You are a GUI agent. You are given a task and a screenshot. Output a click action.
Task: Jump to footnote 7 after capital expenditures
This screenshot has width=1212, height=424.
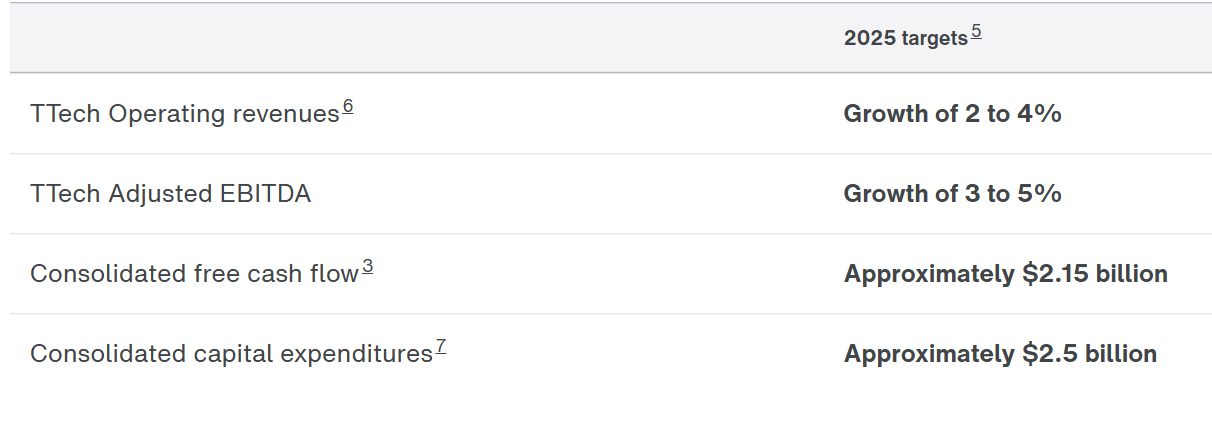pos(441,347)
